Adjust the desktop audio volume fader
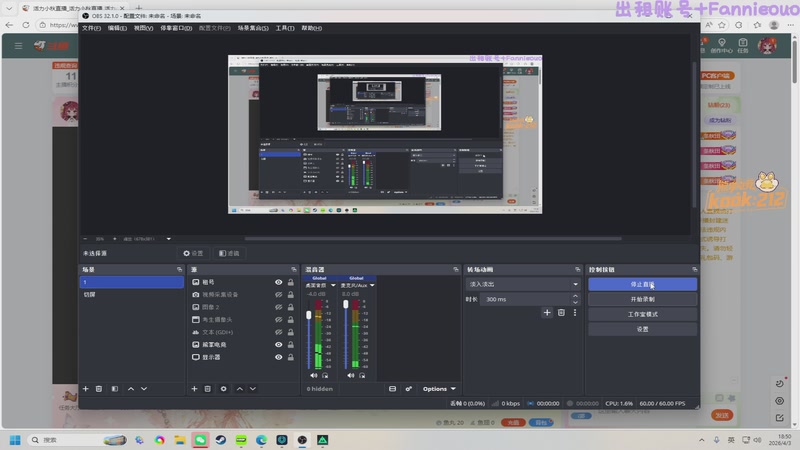Screen dimensions: 800x450 [x=309, y=315]
